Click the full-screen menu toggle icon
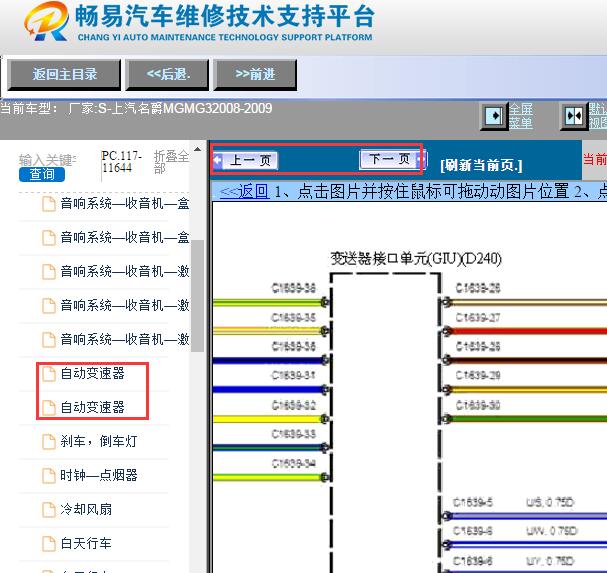The height and width of the screenshot is (573, 607). click(494, 115)
